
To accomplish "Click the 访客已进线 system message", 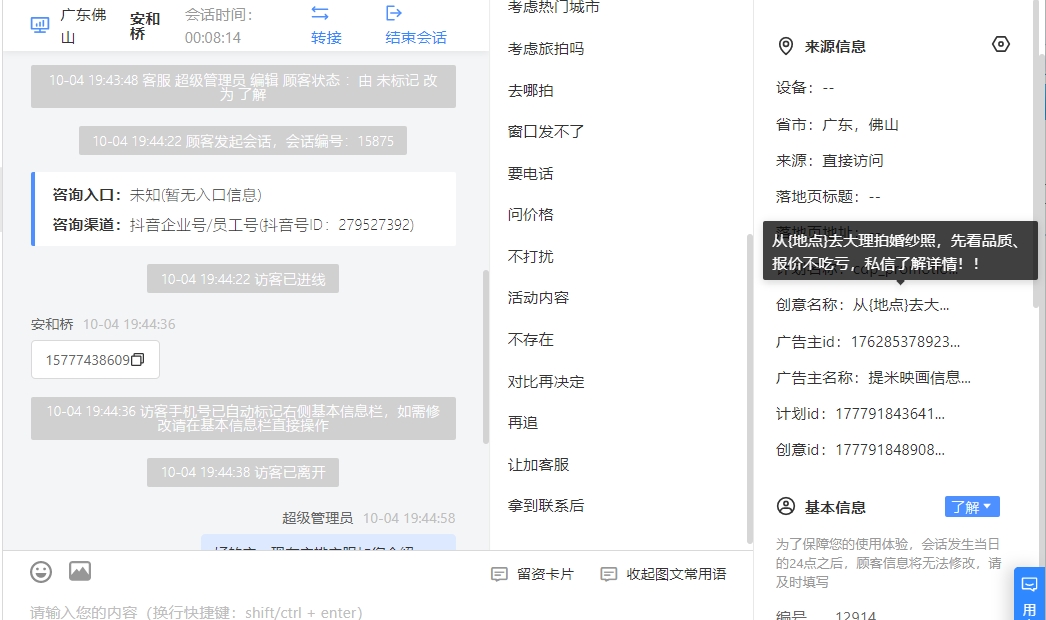I will click(x=243, y=279).
